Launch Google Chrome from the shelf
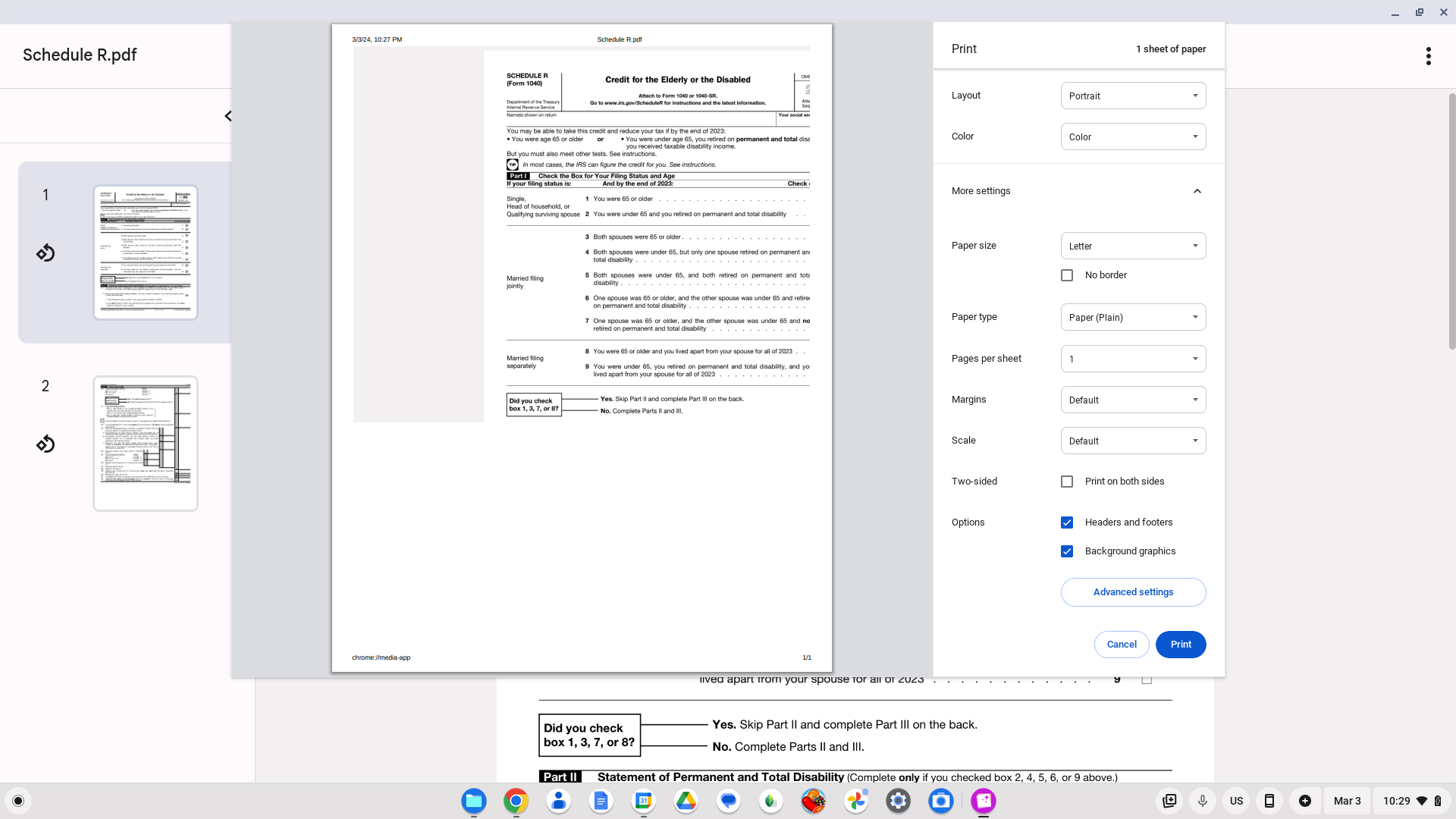 pyautogui.click(x=516, y=801)
